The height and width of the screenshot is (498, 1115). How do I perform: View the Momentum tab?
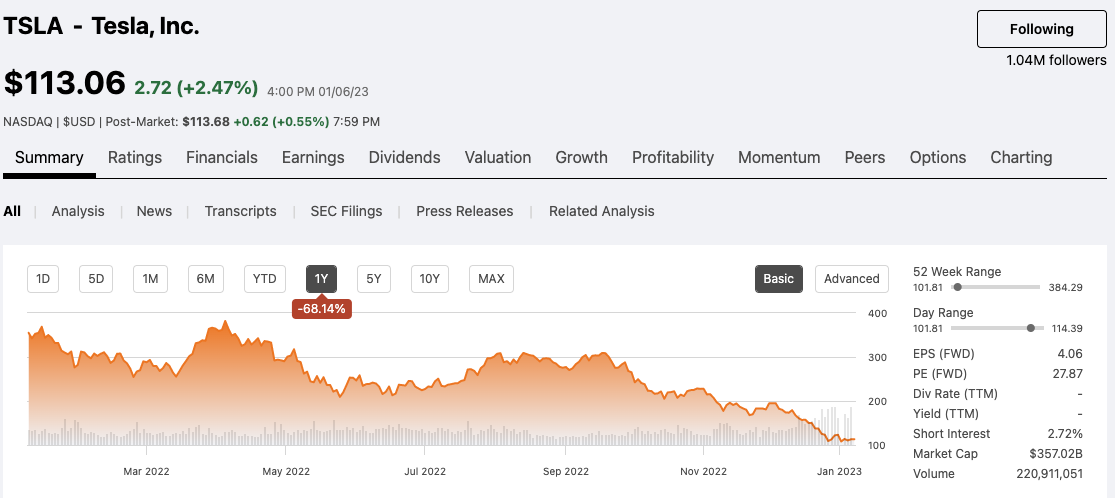(779, 157)
